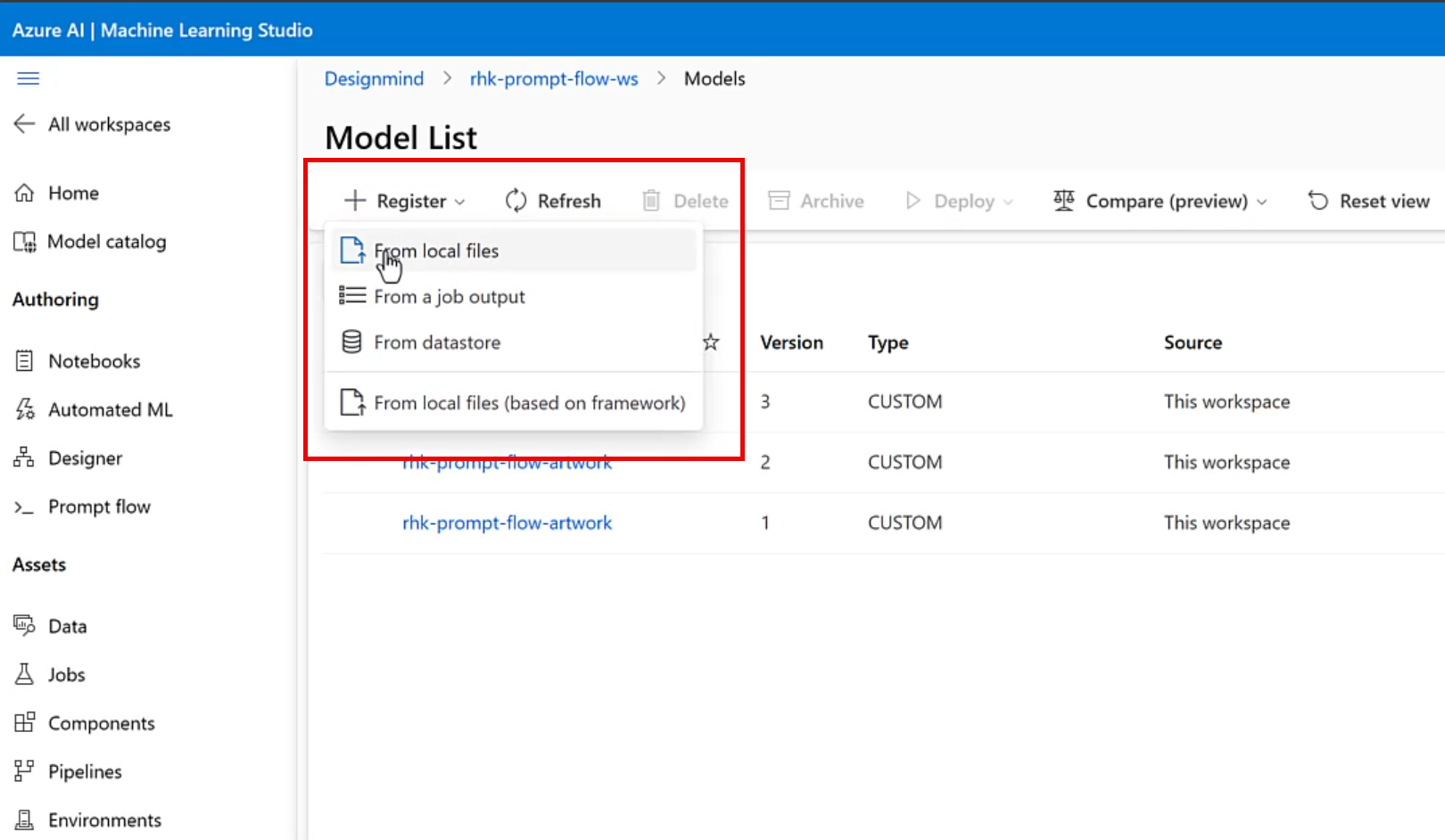Open Home from the sidebar

coord(73,193)
